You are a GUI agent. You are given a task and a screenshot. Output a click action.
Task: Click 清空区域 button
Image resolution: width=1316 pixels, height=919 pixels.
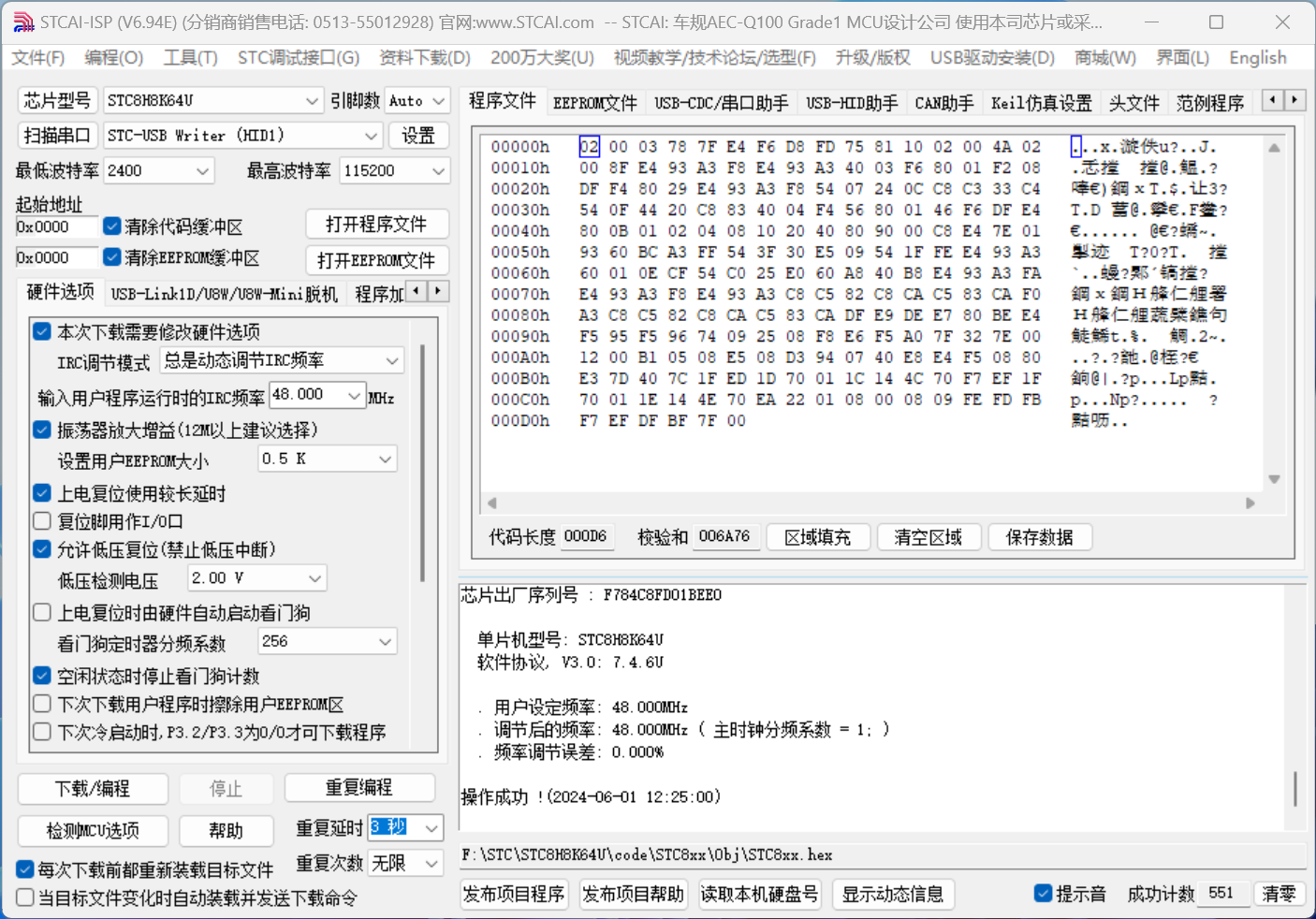click(x=929, y=537)
